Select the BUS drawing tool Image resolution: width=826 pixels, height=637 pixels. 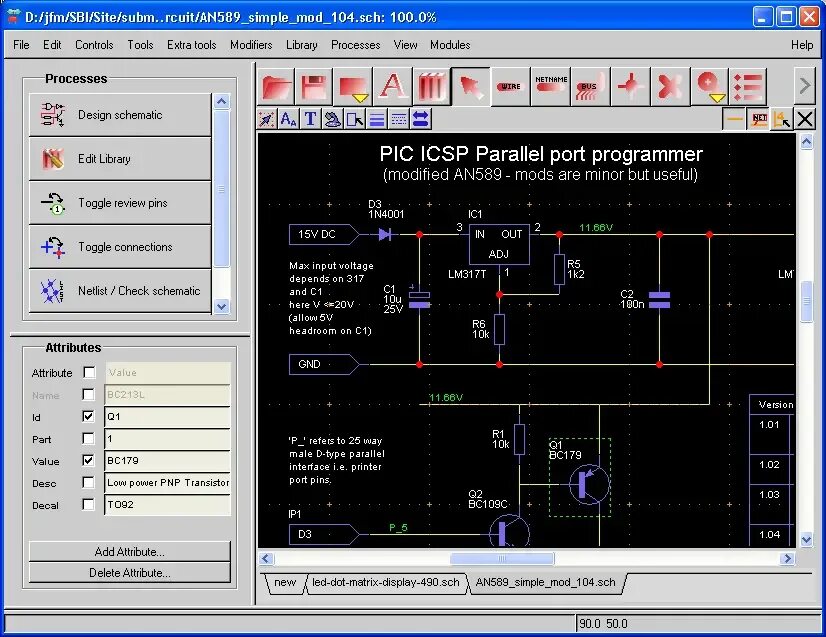pyautogui.click(x=590, y=86)
